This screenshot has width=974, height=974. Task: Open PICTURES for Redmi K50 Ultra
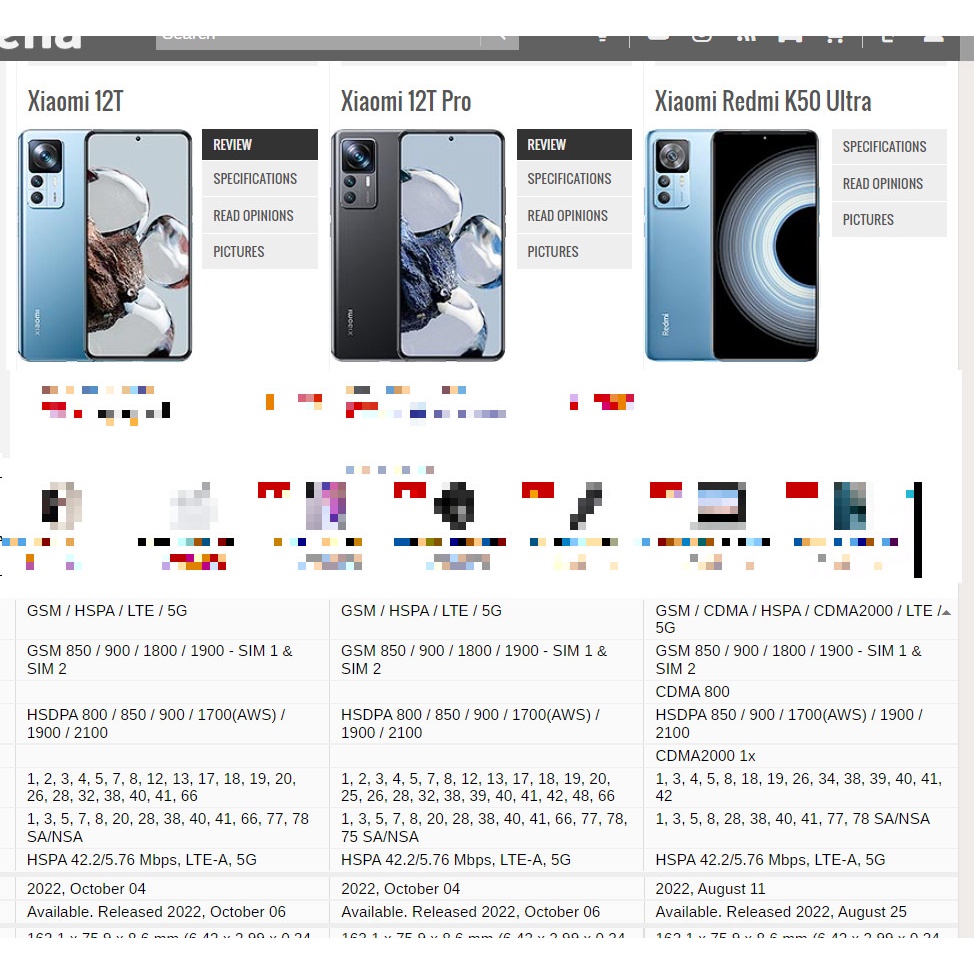[x=889, y=219]
